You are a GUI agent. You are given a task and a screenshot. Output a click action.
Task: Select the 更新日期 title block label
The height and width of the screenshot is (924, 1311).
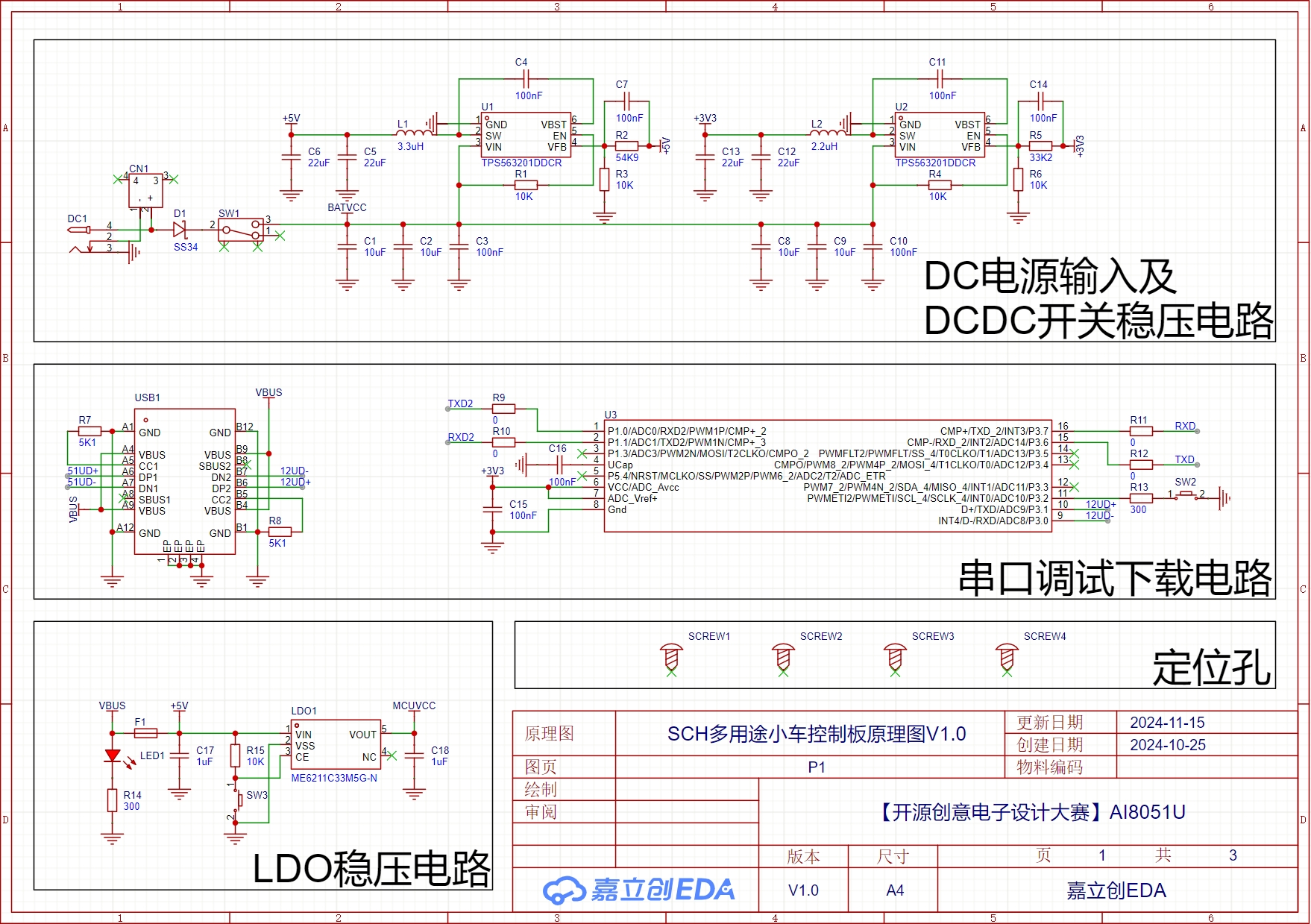point(1049,723)
